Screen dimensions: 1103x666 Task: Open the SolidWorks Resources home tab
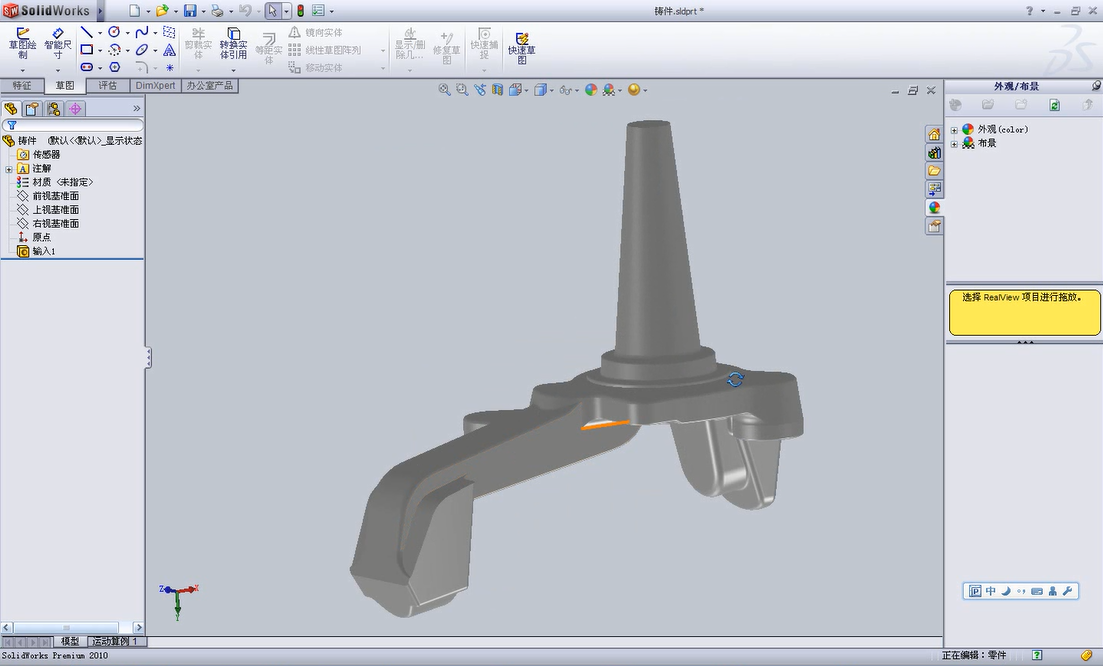pos(933,134)
